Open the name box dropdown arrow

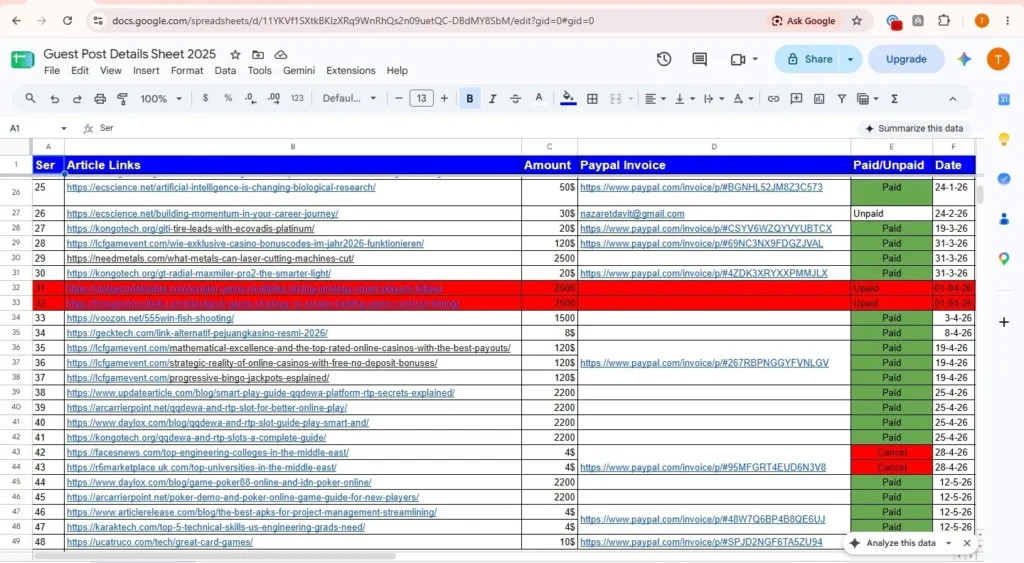pos(63,129)
